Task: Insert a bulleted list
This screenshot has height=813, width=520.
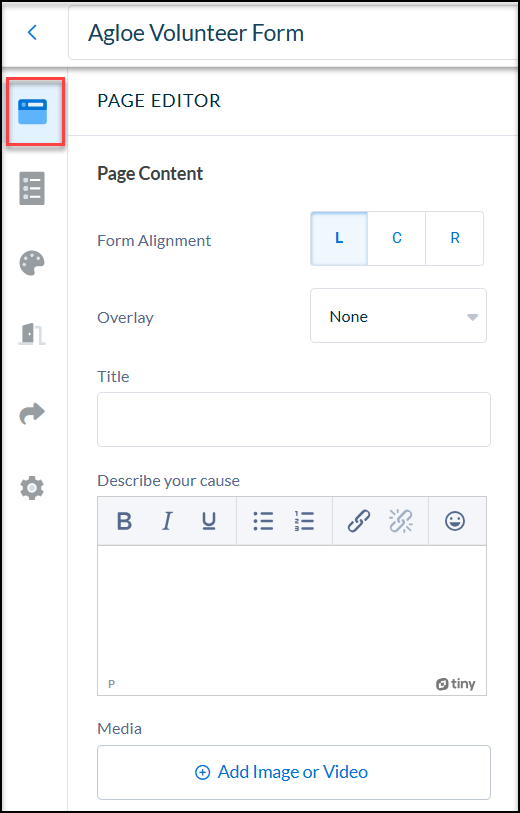Action: pyautogui.click(x=263, y=521)
